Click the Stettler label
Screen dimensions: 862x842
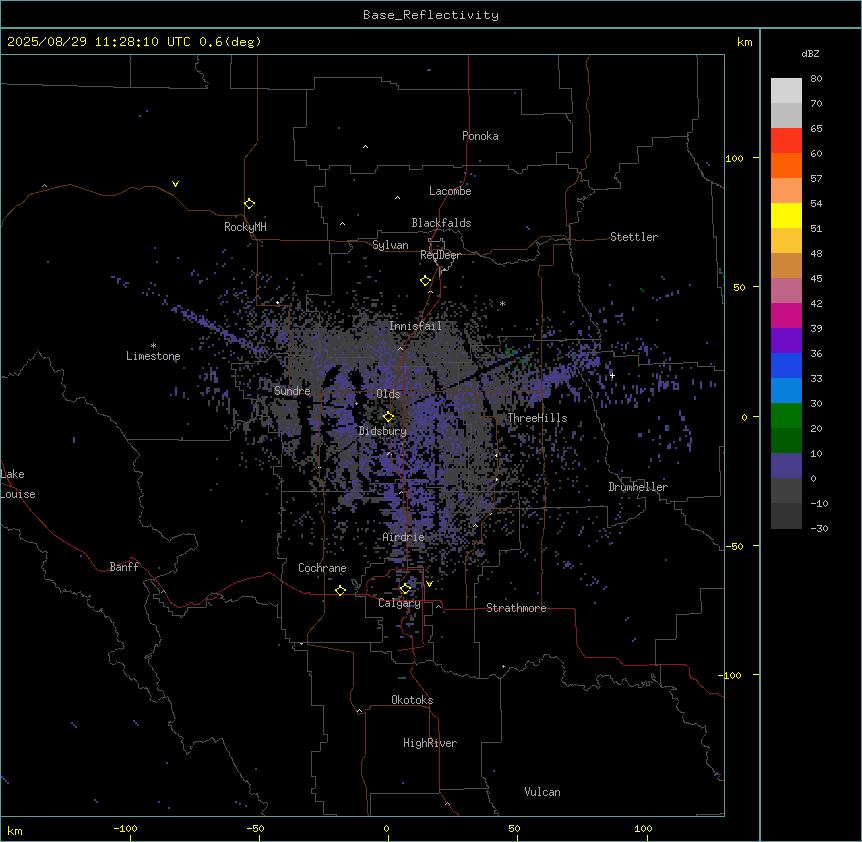point(634,237)
